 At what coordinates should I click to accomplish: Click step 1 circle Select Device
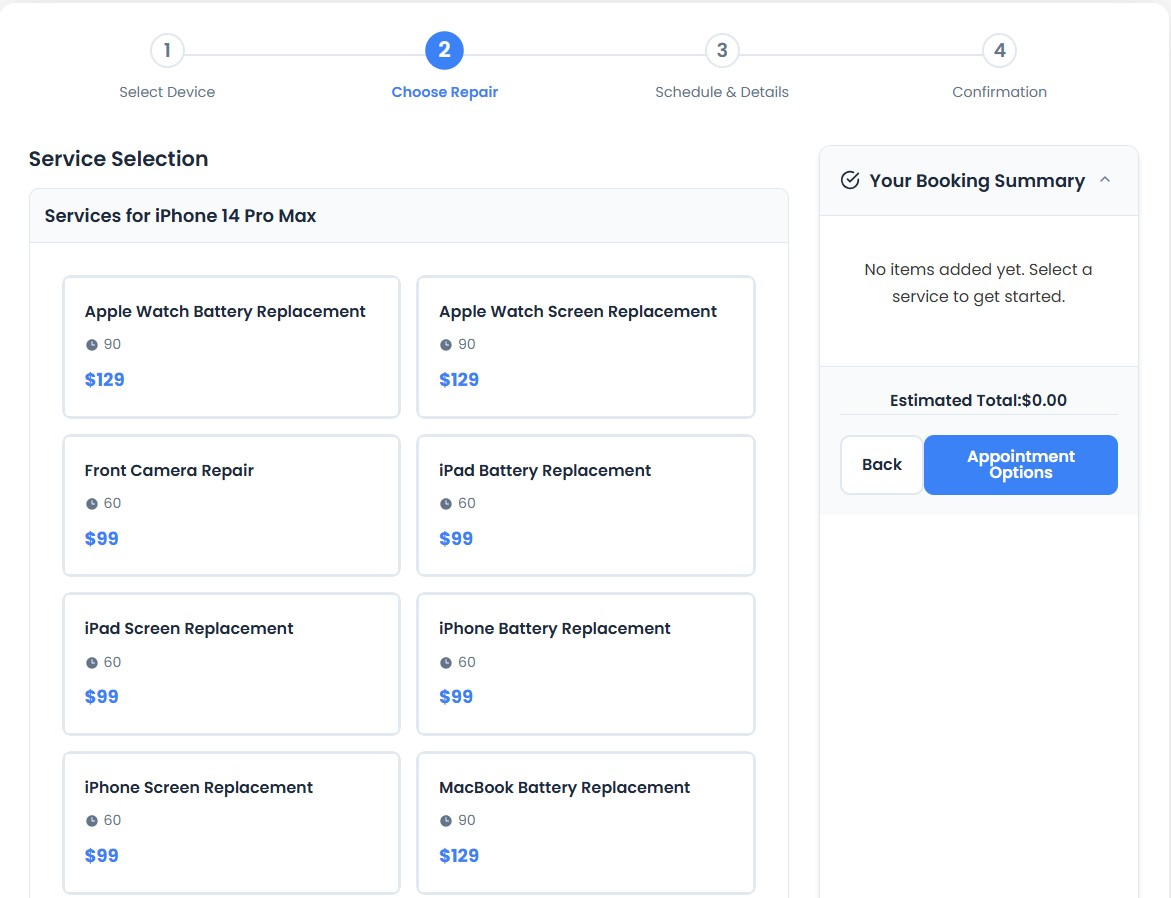pyautogui.click(x=167, y=51)
